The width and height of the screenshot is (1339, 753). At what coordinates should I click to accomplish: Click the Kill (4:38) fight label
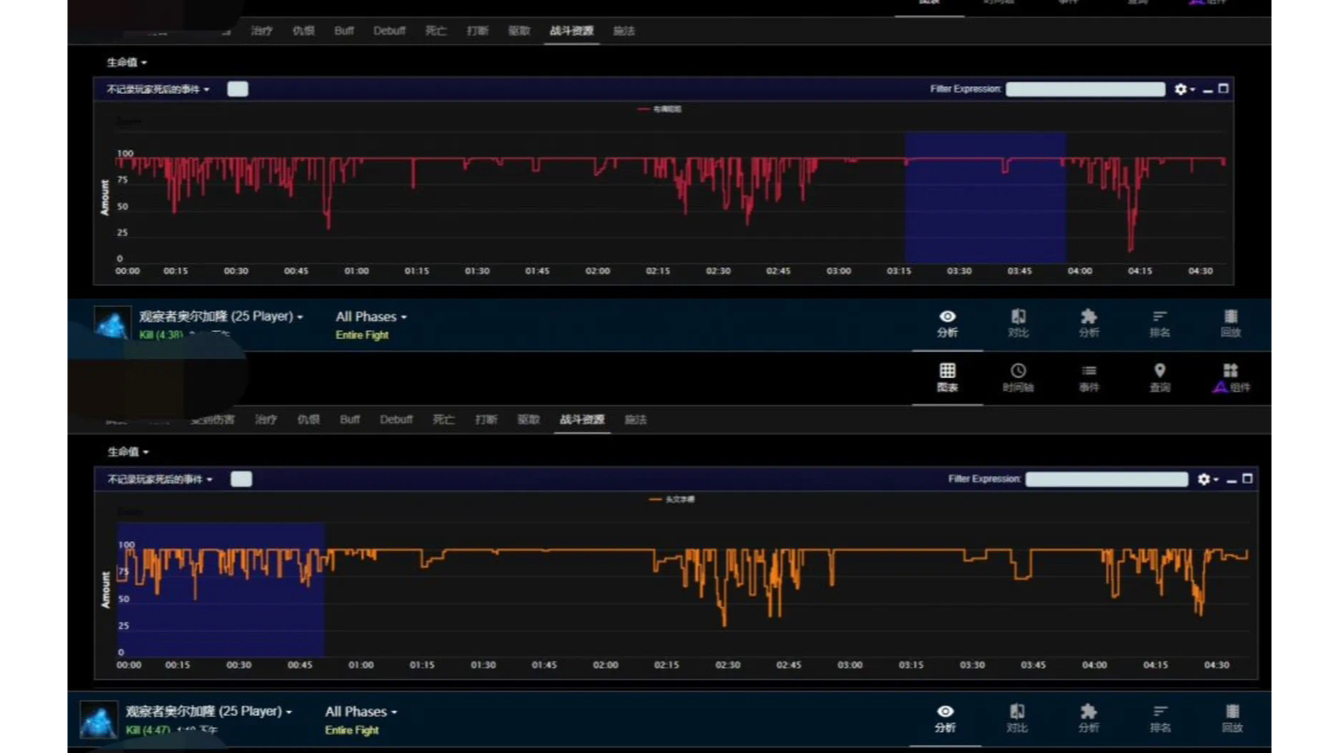[x=161, y=335]
